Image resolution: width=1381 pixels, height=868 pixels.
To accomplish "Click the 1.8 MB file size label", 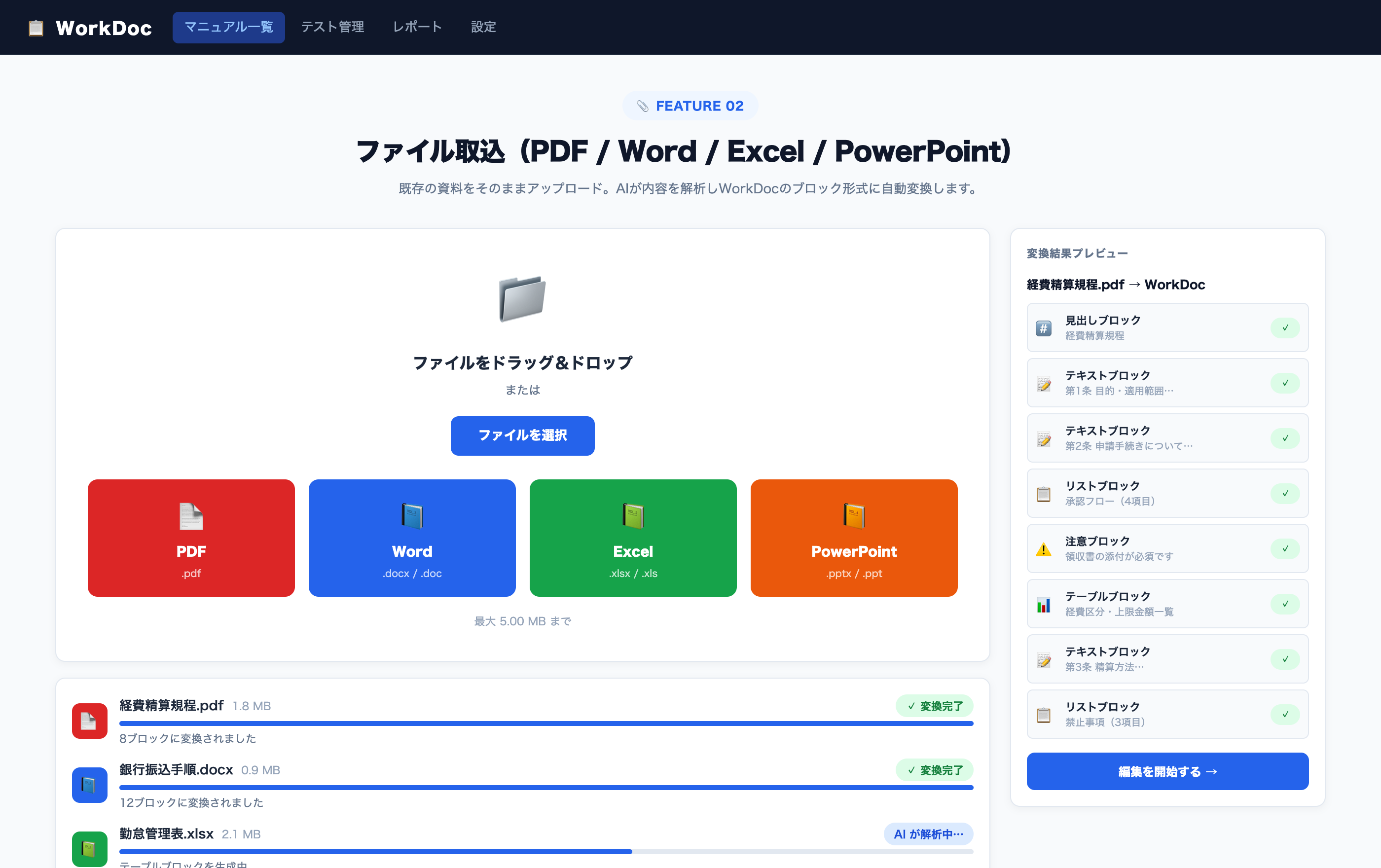I will tap(252, 706).
